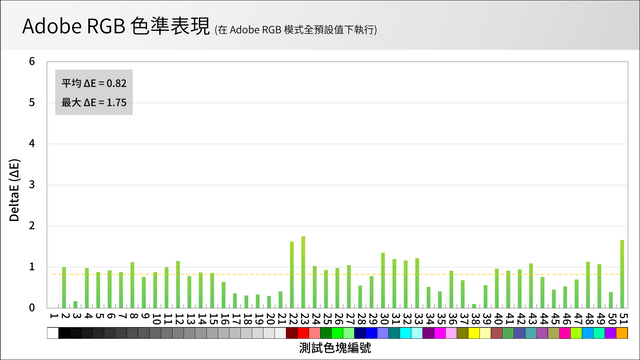Click the yellow swatch under patch 38
The image size is (640, 360).
click(474, 333)
